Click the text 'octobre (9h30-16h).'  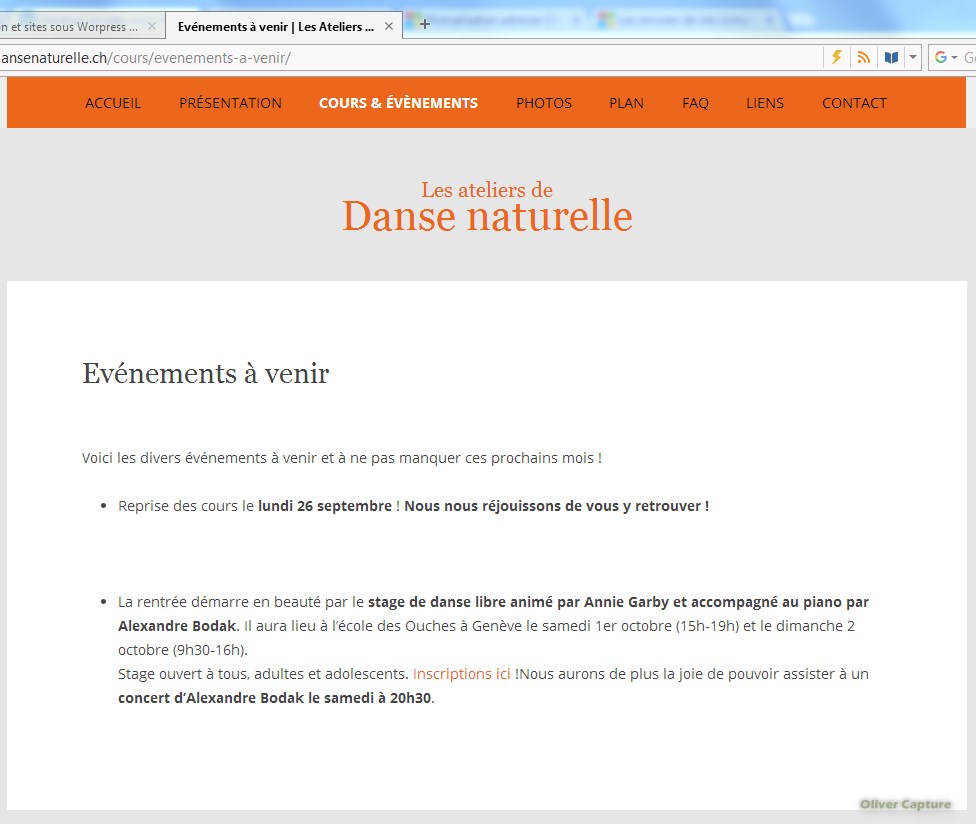tap(183, 650)
